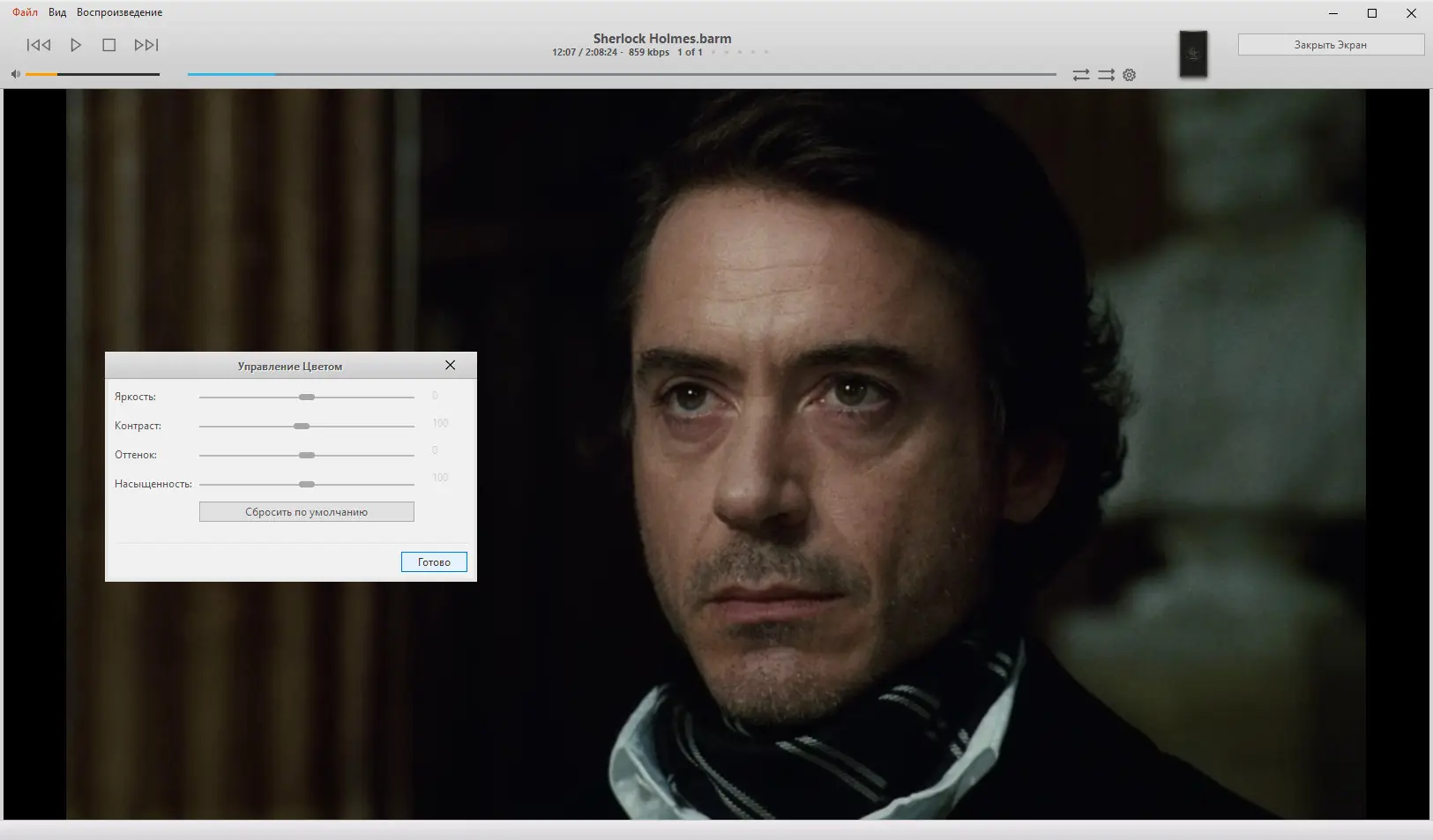Click the Закрыть Экран button
This screenshot has height=840, width=1433.
coord(1331,45)
